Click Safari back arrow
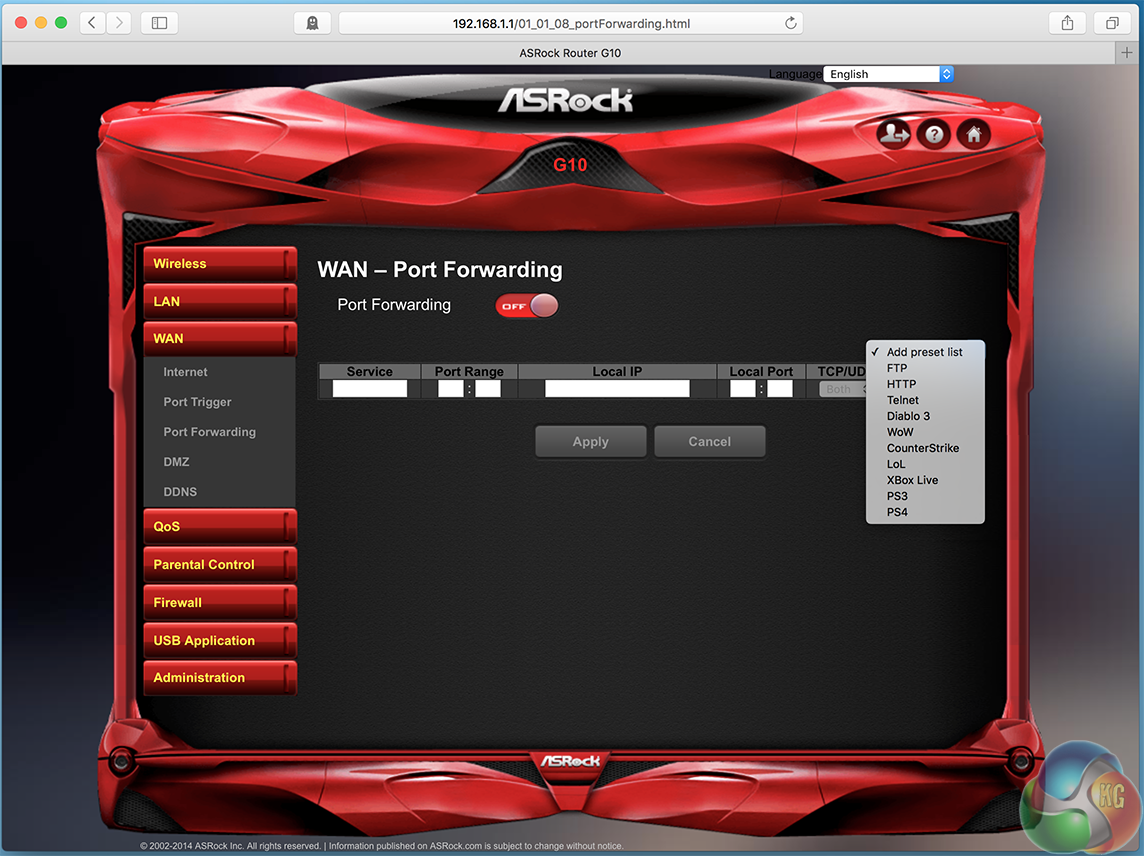 91,23
